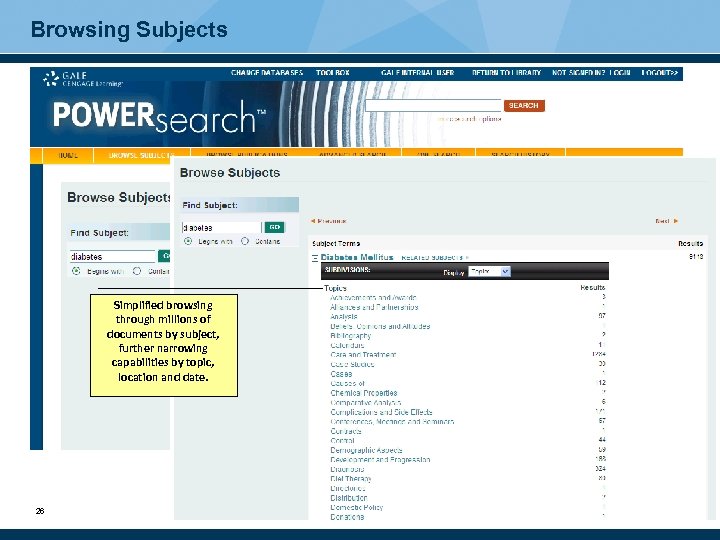Select Contains radio in background panel
The image size is (720, 540).
(x=137, y=271)
